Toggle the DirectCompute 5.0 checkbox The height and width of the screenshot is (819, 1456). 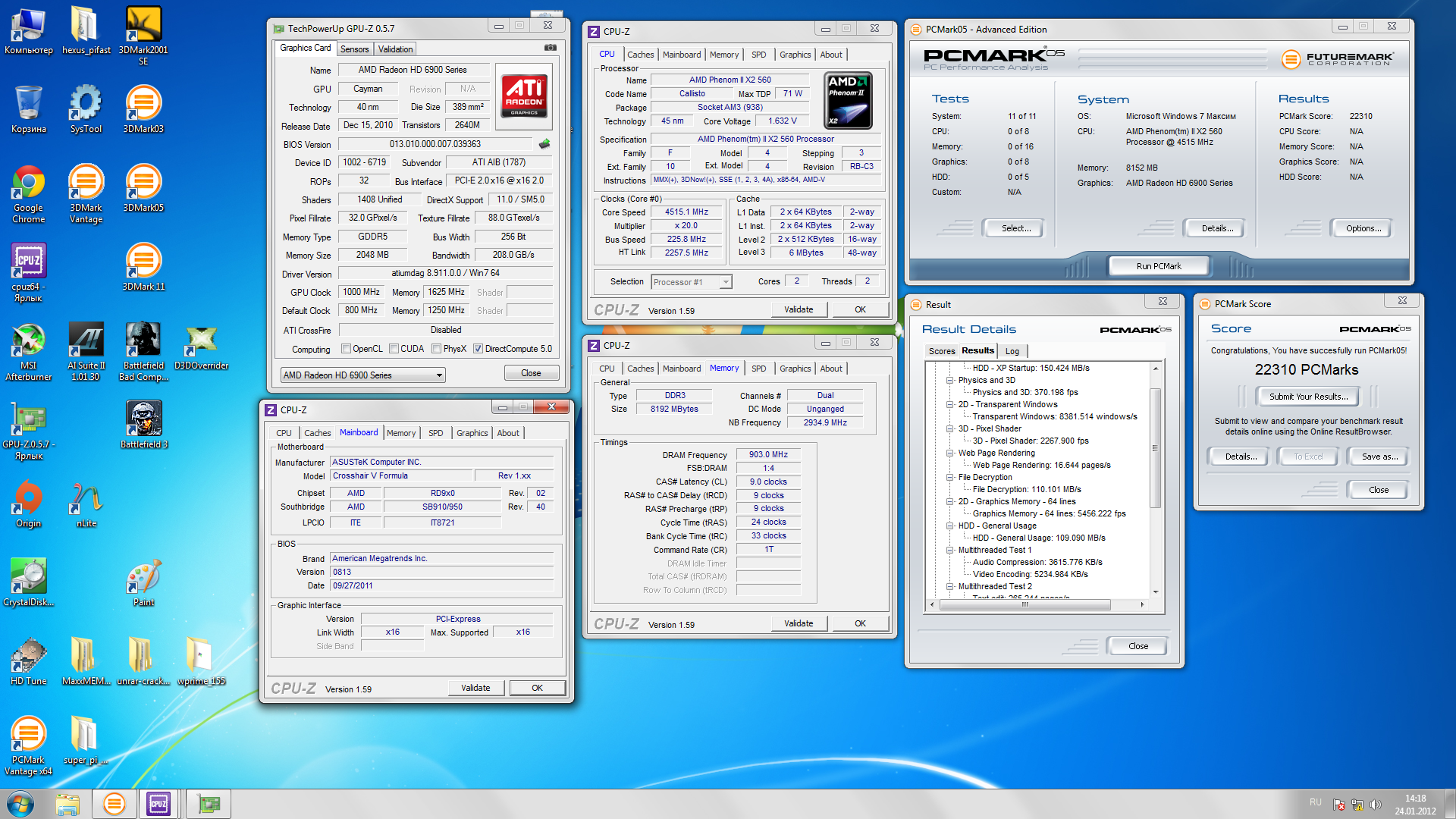tap(478, 349)
